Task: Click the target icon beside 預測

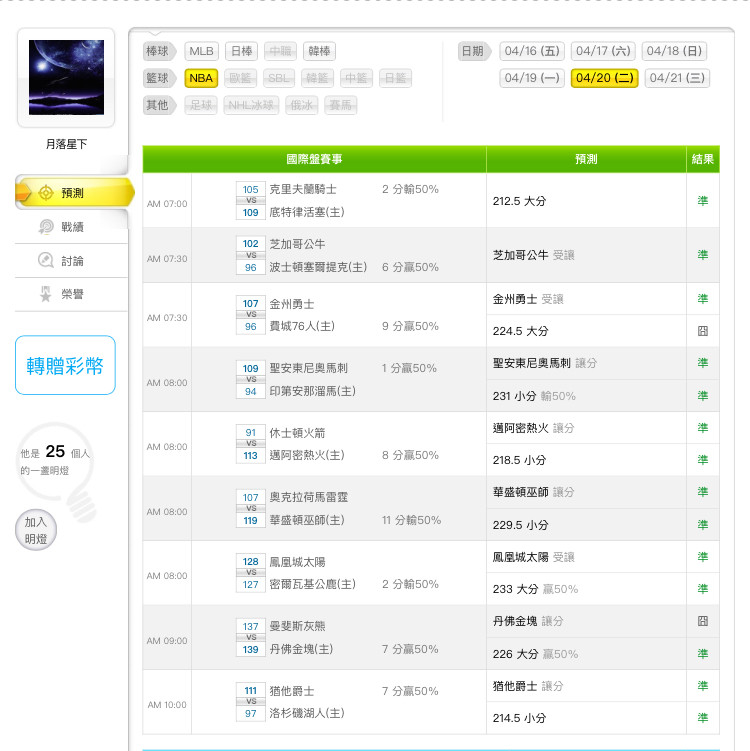Action: pyautogui.click(x=46, y=193)
